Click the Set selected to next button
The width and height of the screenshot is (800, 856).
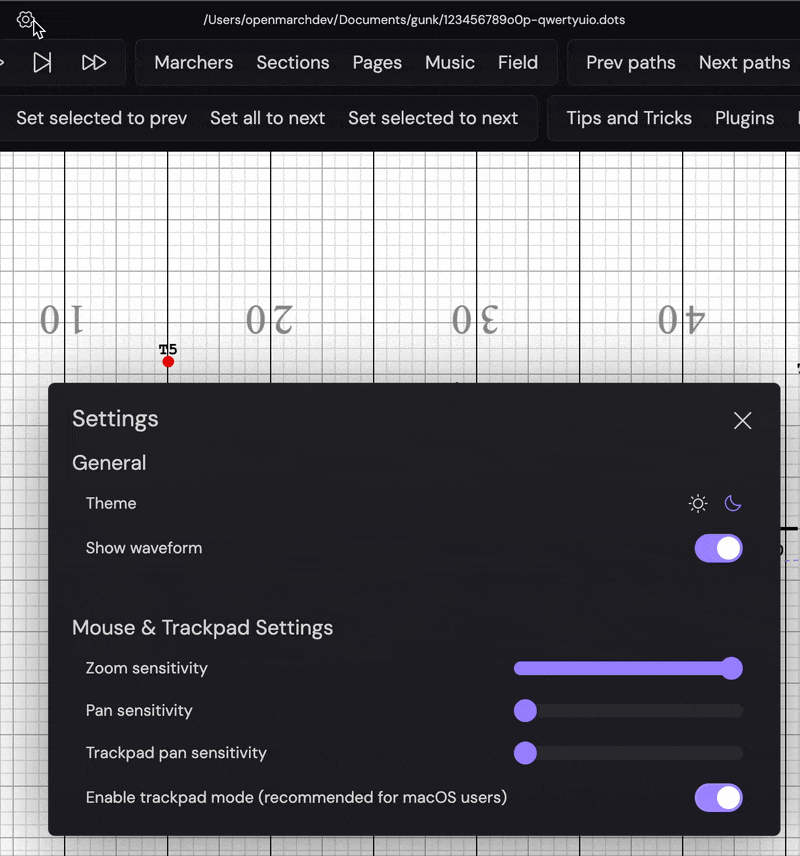(435, 117)
